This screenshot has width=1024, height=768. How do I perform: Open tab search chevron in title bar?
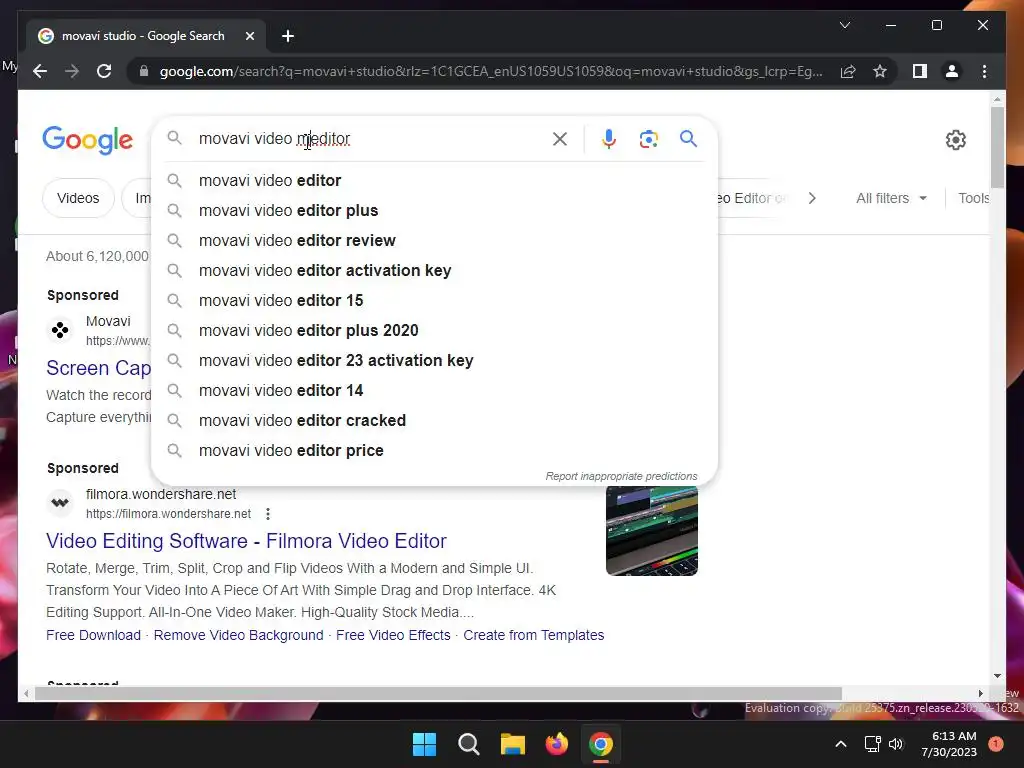point(844,25)
